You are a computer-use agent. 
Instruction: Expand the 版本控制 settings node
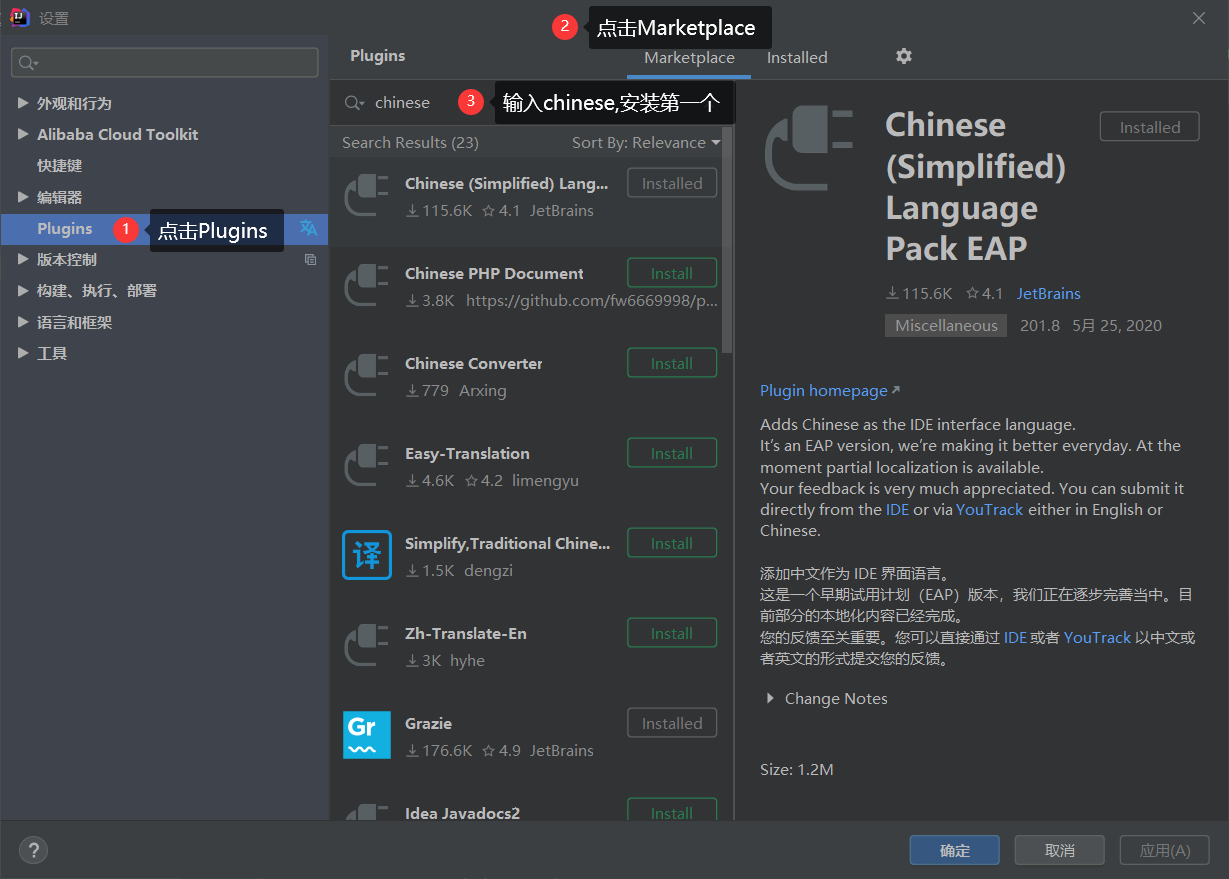click(x=23, y=260)
